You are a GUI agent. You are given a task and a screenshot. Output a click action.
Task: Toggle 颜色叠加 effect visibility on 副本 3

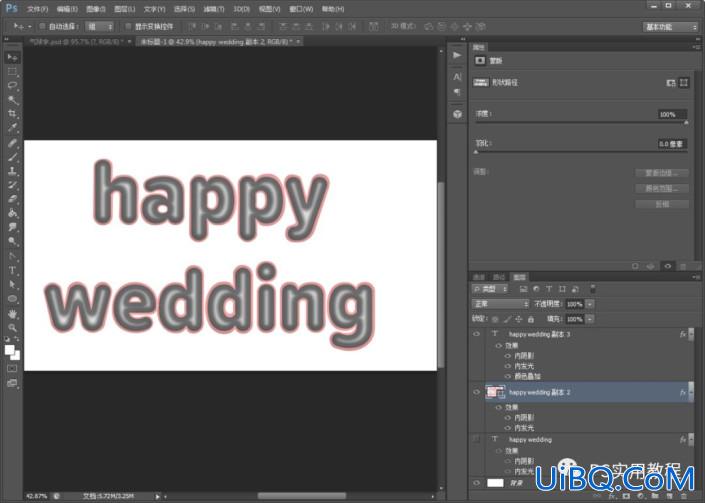508,376
